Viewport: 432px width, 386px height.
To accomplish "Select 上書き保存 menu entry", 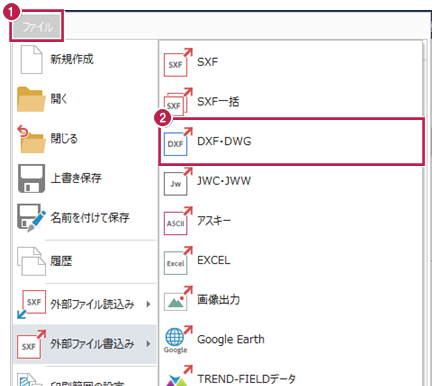I will [76, 178].
